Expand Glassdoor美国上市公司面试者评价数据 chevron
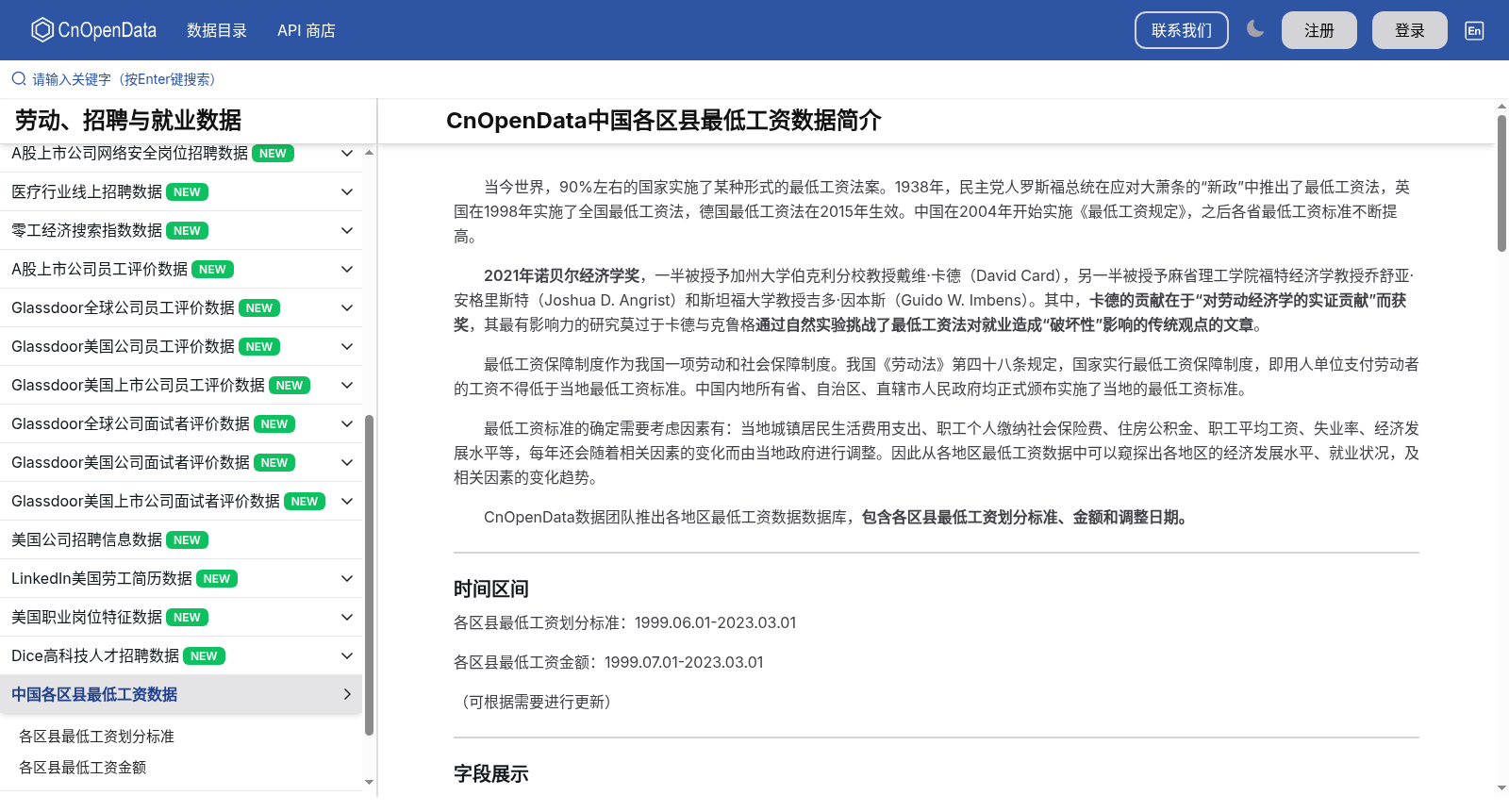This screenshot has width=1509, height=812. pyautogui.click(x=347, y=501)
